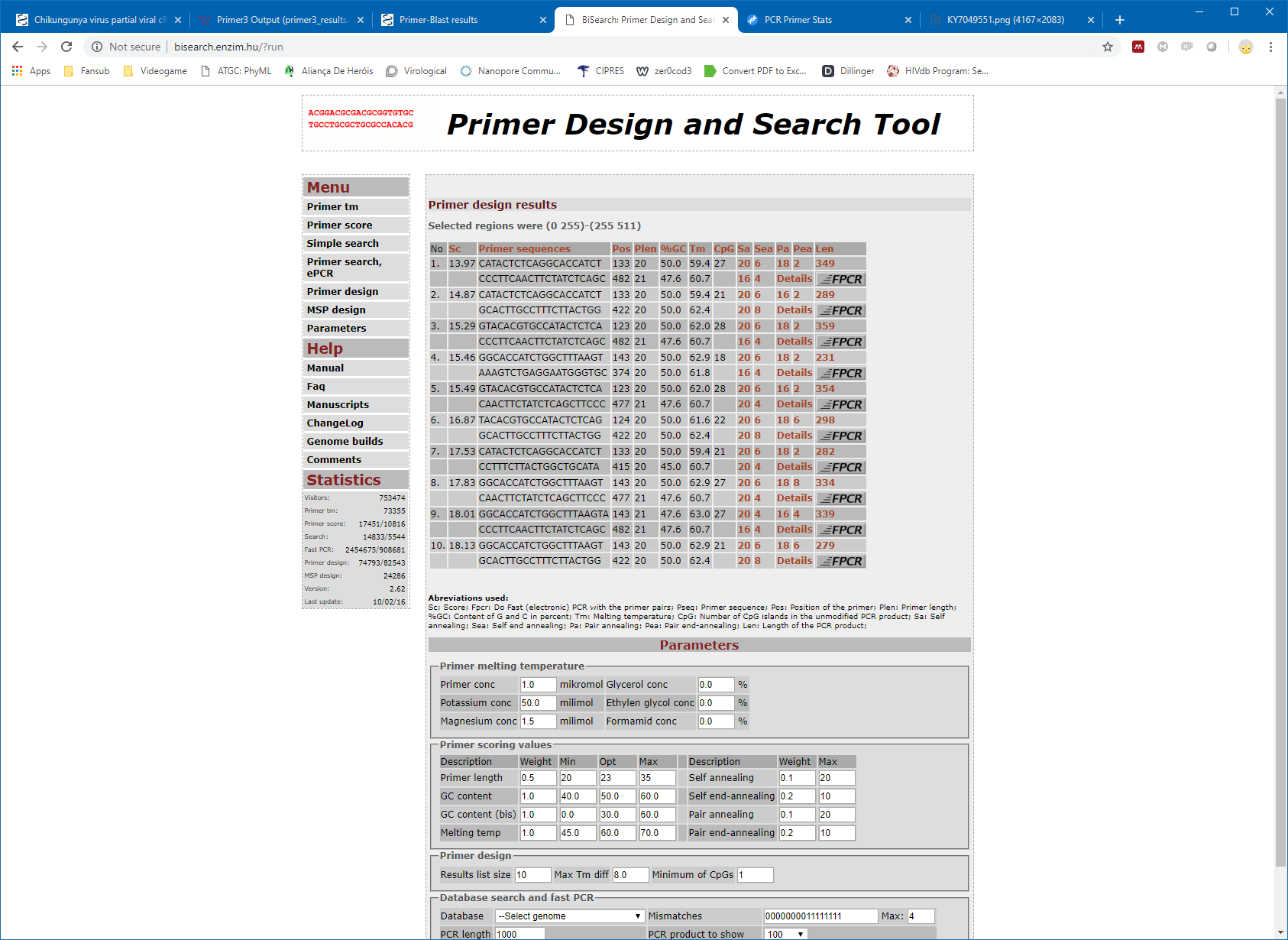This screenshot has width=1288, height=940.
Task: Open the Videogame bookmark folder
Action: click(x=155, y=71)
